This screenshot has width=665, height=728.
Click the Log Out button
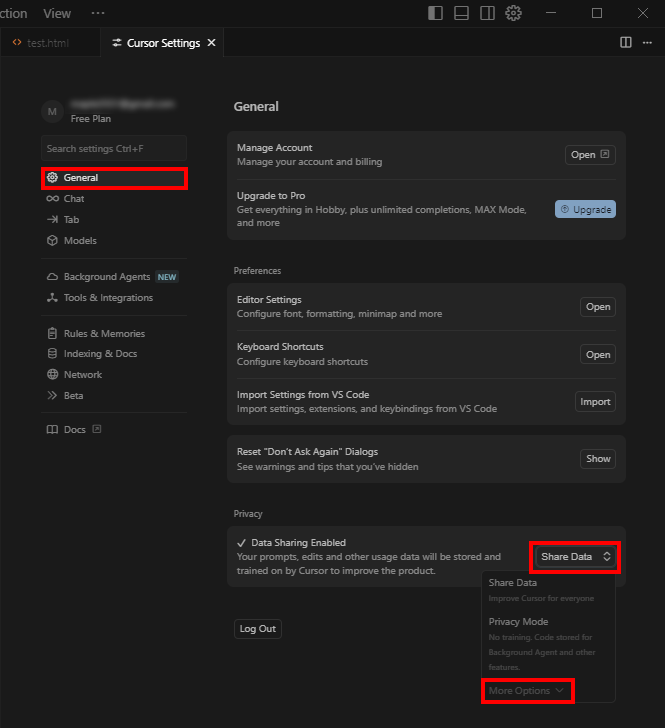pyautogui.click(x=258, y=629)
